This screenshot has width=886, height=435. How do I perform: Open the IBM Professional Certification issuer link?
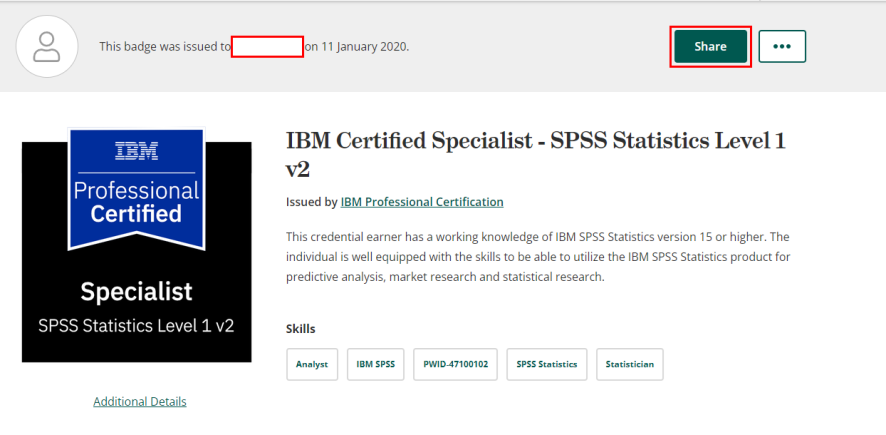coord(422,202)
